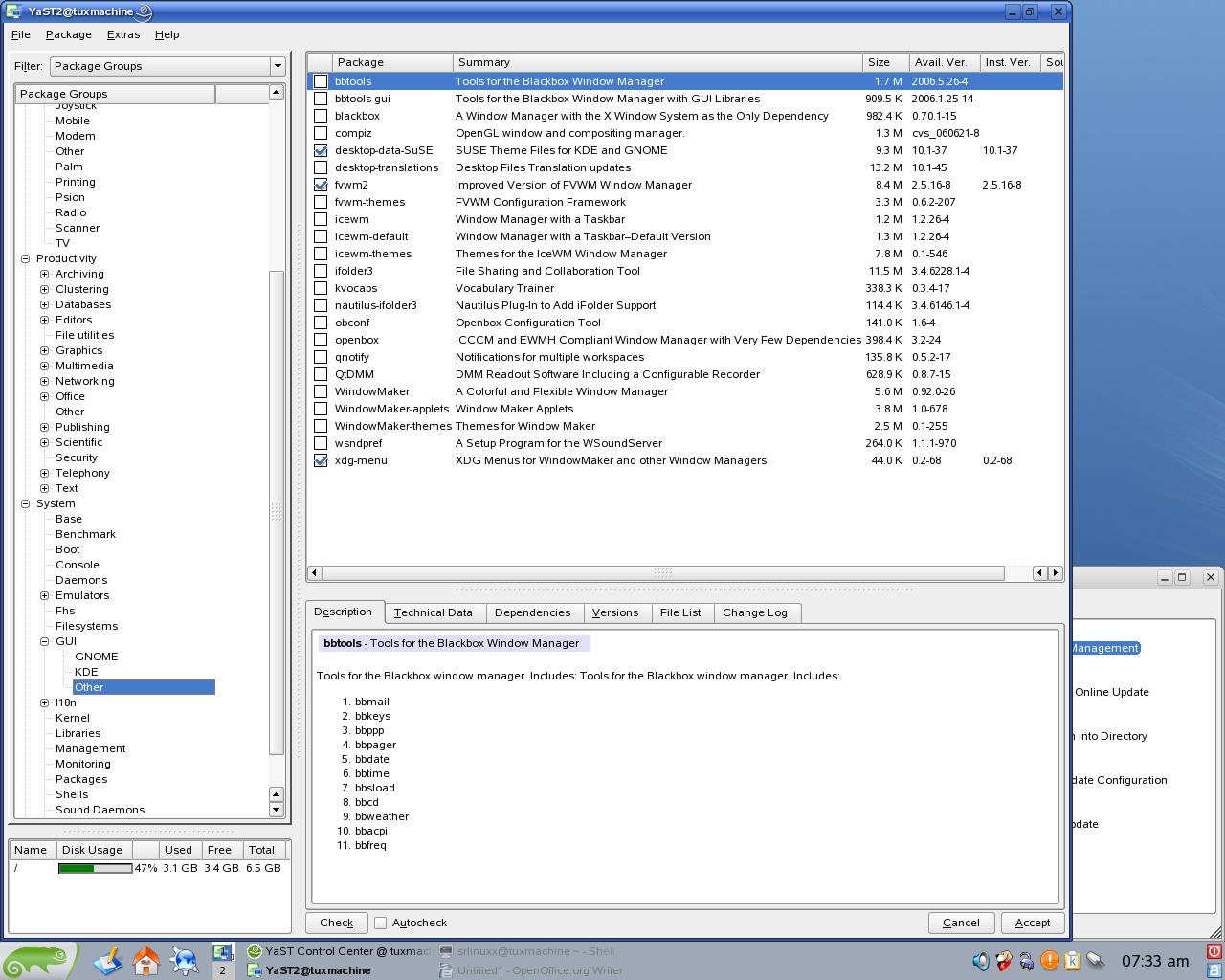Click the package groups vertical scrollbar
The height and width of the screenshot is (980, 1225).
click(277, 512)
